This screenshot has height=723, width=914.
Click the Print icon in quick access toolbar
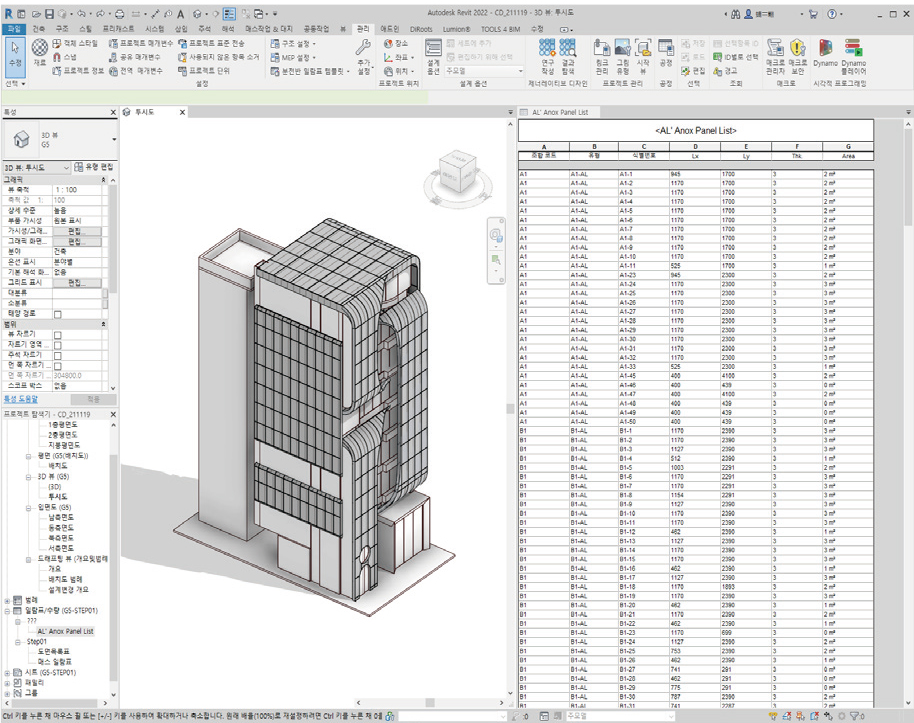(119, 14)
